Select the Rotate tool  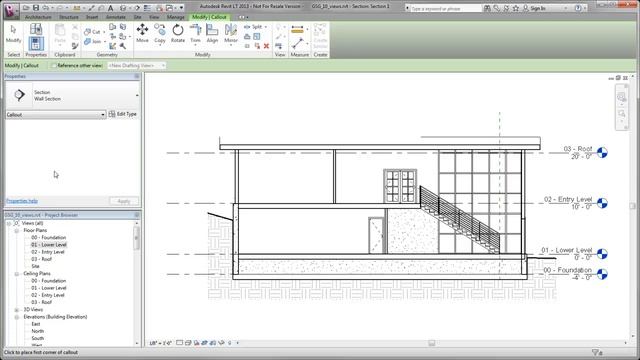coord(178,33)
